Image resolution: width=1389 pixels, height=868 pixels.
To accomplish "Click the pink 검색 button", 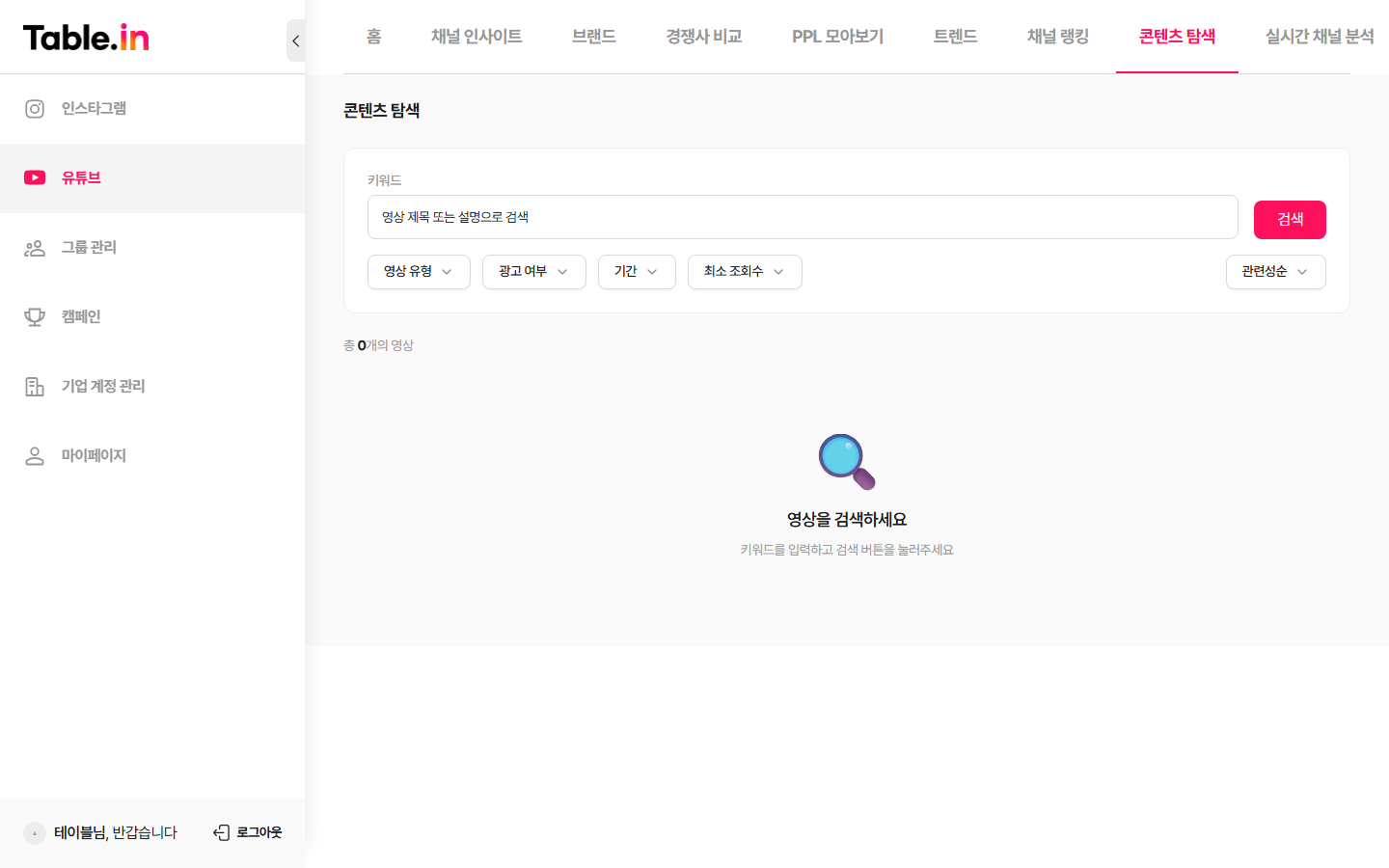I will pos(1290,219).
